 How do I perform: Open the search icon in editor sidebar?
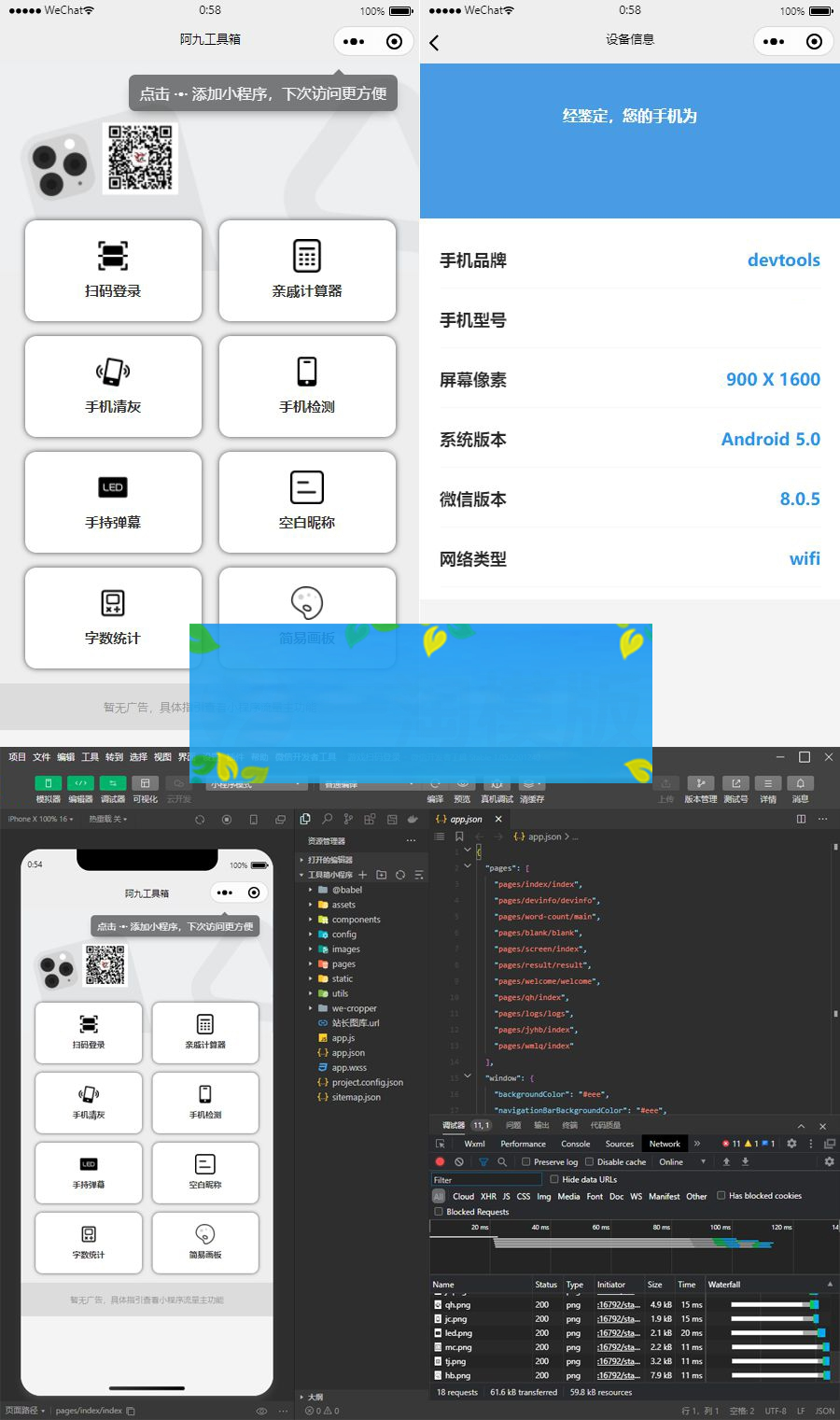point(327,819)
